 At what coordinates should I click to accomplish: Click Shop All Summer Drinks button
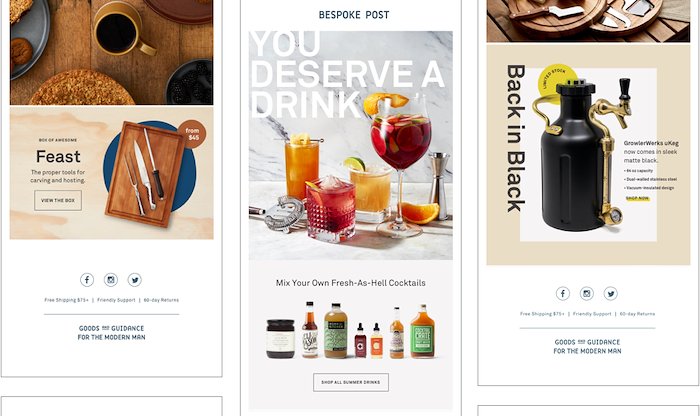pos(351,383)
